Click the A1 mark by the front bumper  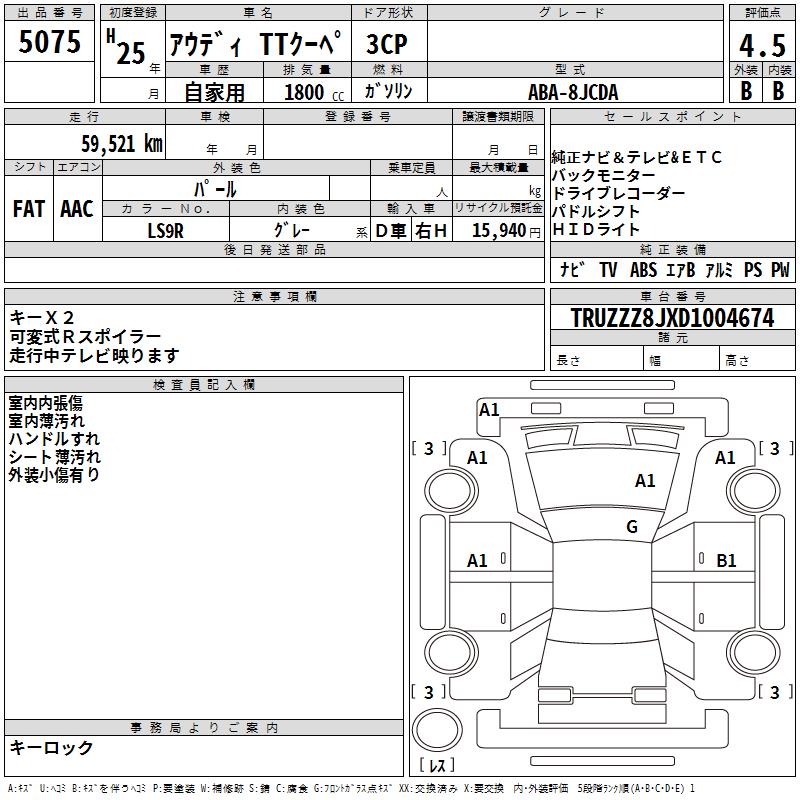pos(489,410)
